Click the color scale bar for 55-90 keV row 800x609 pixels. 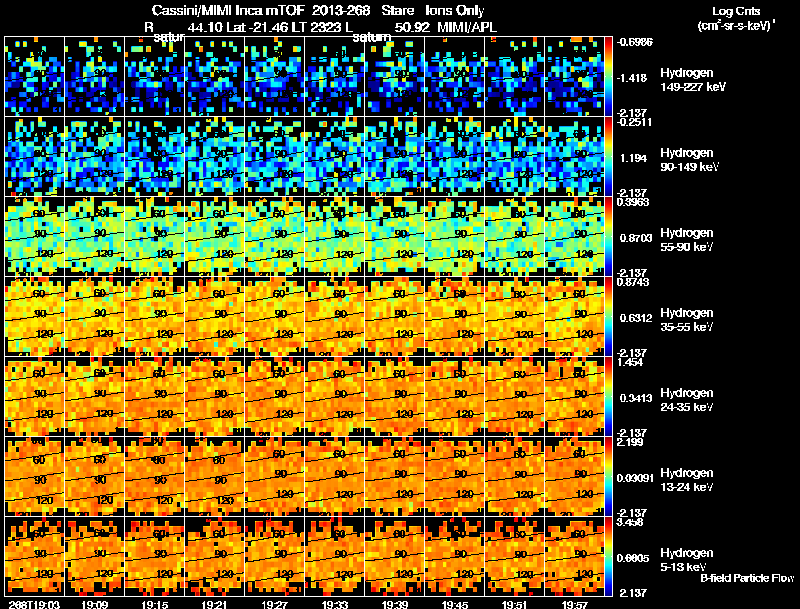pos(608,237)
